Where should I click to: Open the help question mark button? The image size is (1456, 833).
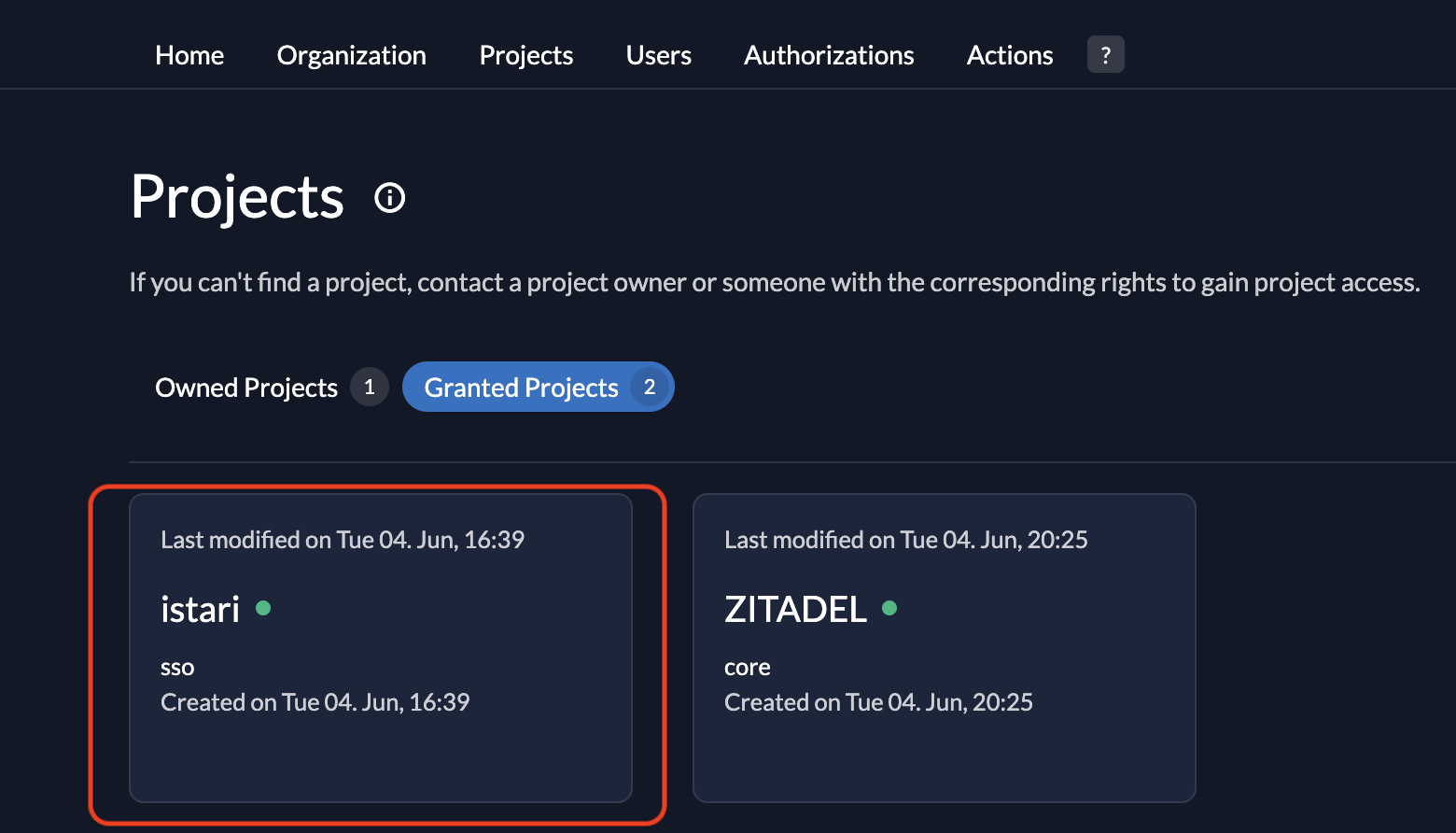(1105, 55)
